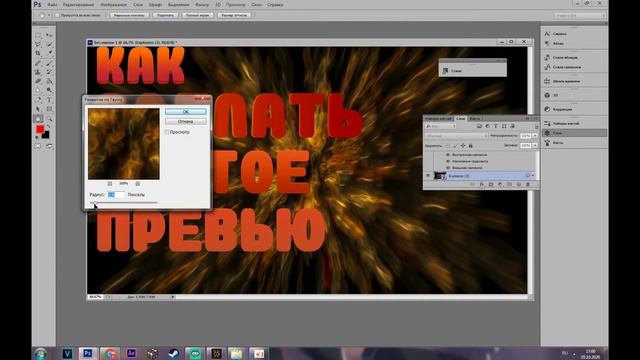Open the Справка menu

[x=275, y=4]
